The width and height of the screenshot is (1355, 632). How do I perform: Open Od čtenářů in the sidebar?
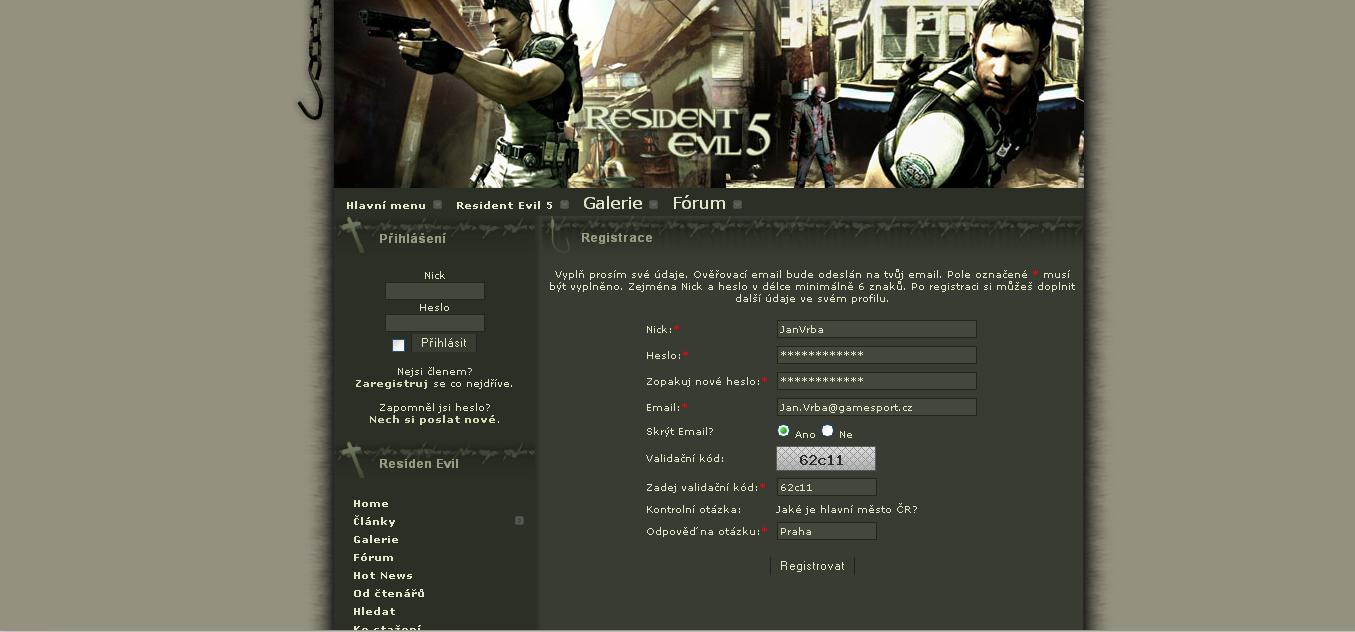[389, 594]
